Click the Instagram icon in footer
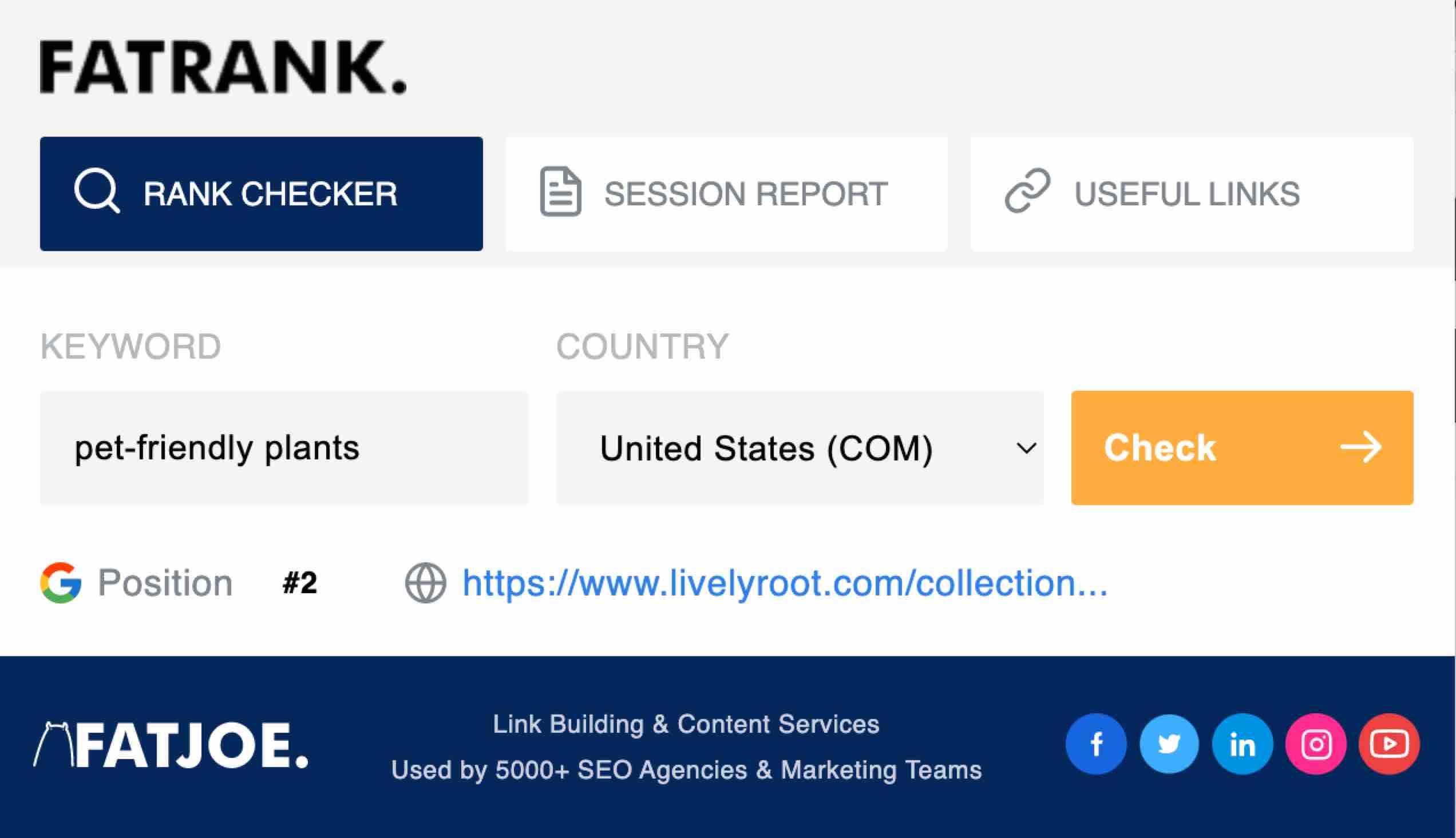Image resolution: width=1456 pixels, height=838 pixels. [1316, 744]
